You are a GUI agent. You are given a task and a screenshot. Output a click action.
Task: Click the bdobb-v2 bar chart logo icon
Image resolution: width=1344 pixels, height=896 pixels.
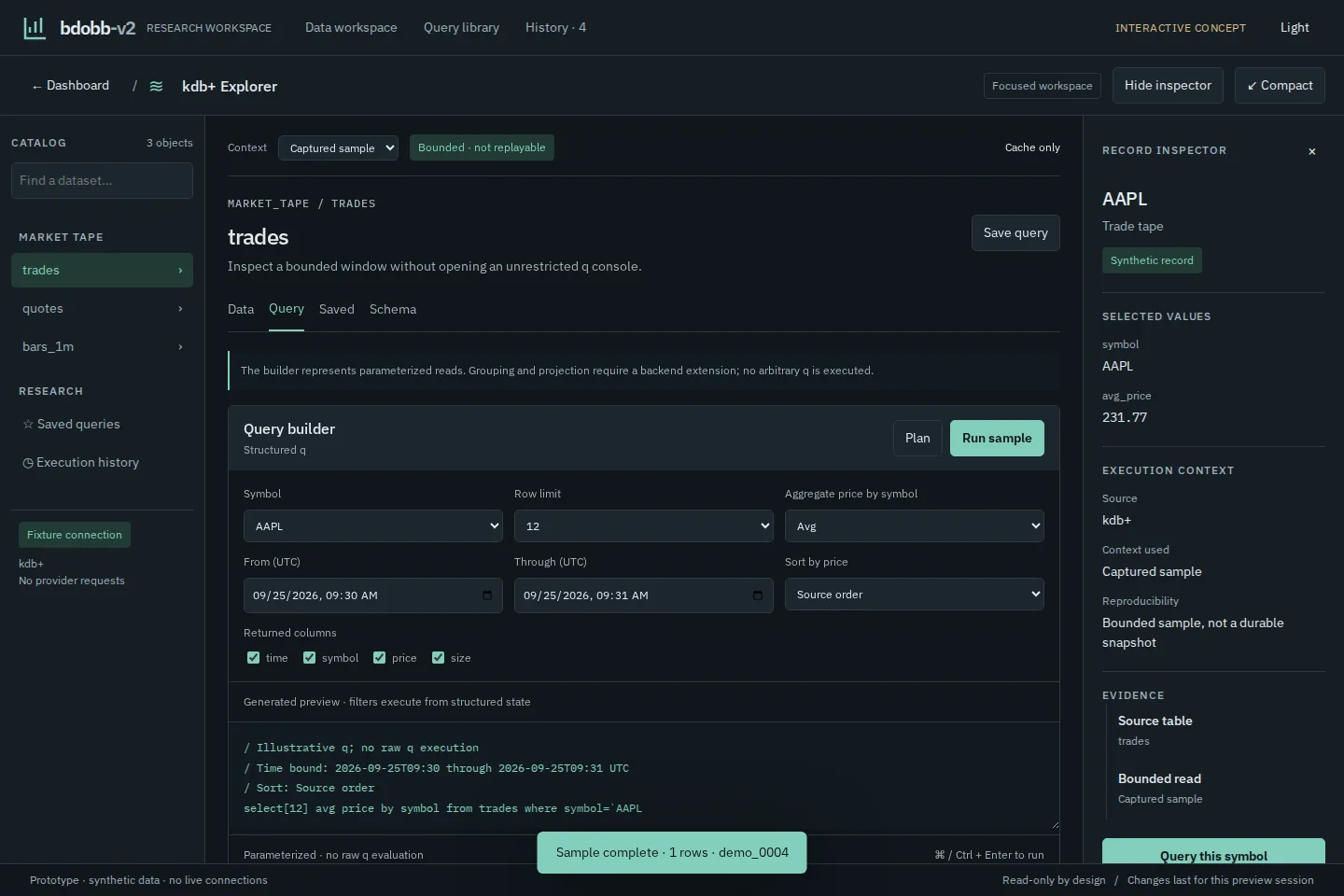pyautogui.click(x=35, y=28)
